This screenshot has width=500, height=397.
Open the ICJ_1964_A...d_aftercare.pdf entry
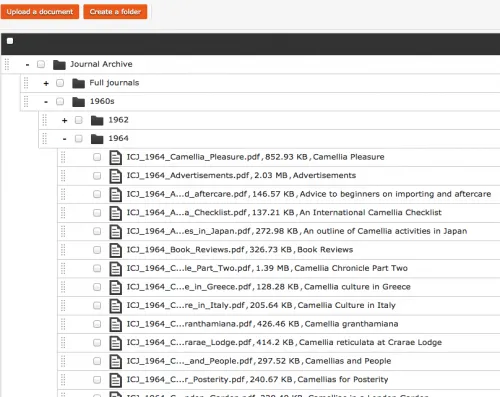pyautogui.click(x=309, y=194)
